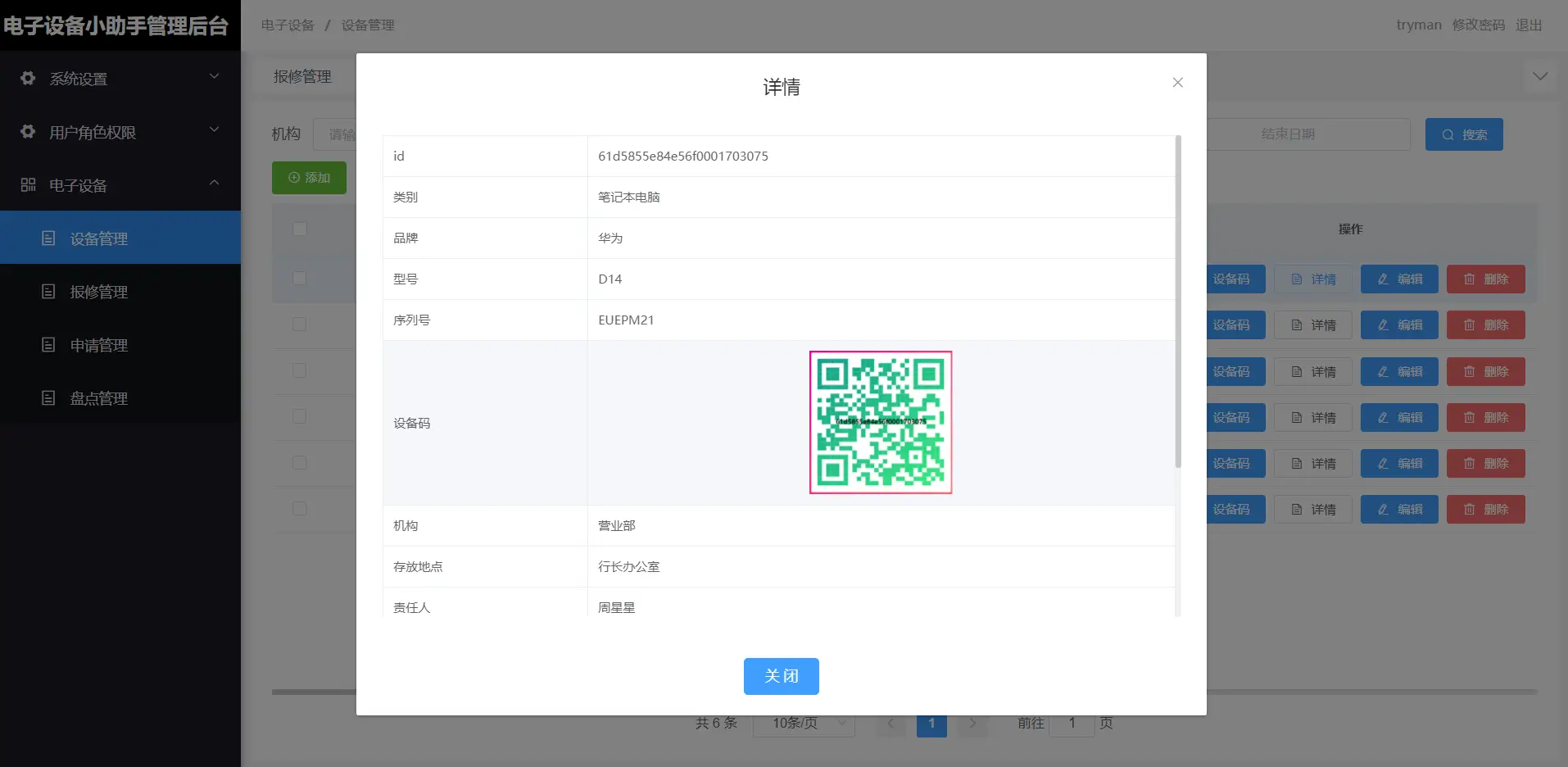Click the blue 关闭 button

pyautogui.click(x=781, y=676)
